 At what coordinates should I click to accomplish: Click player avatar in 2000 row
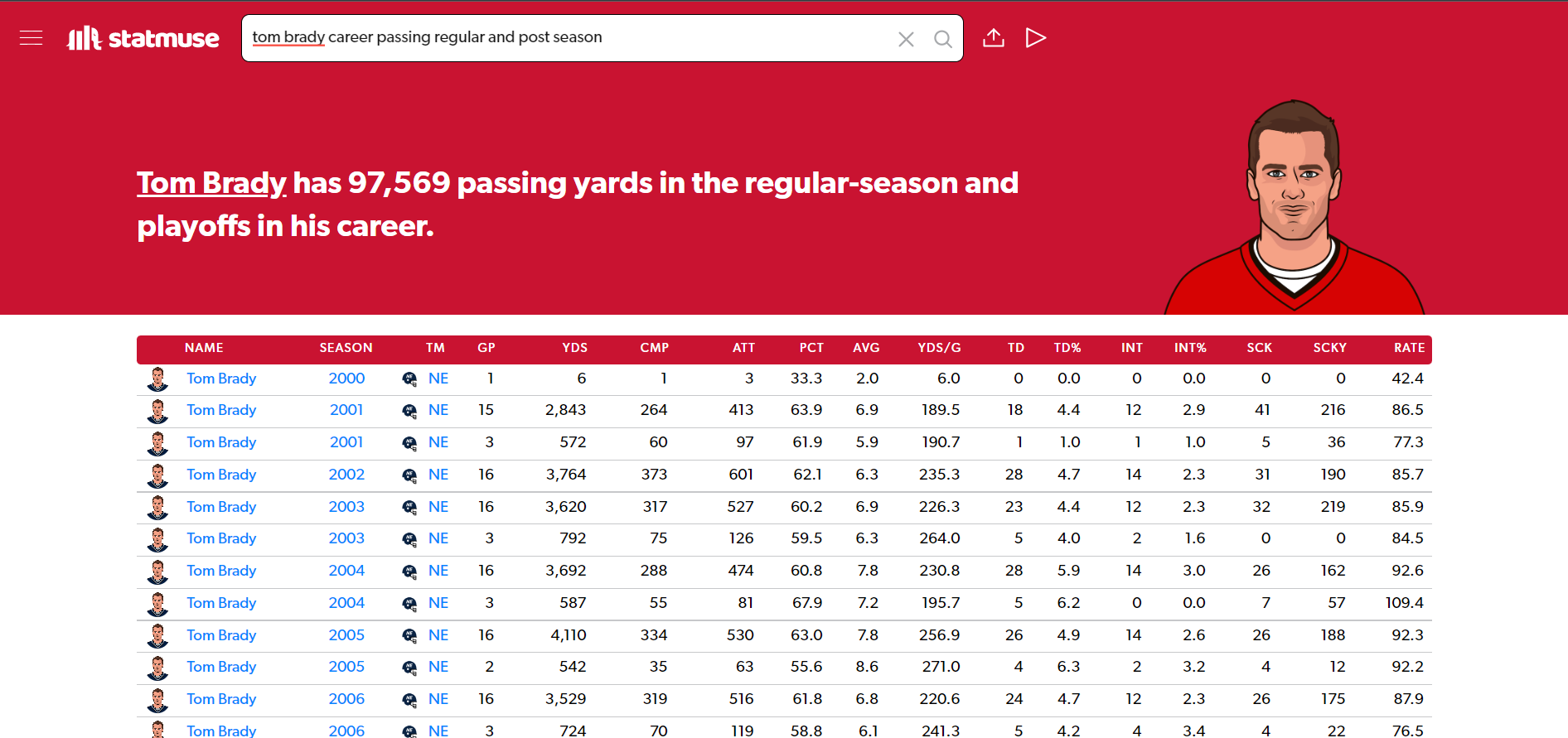[157, 379]
